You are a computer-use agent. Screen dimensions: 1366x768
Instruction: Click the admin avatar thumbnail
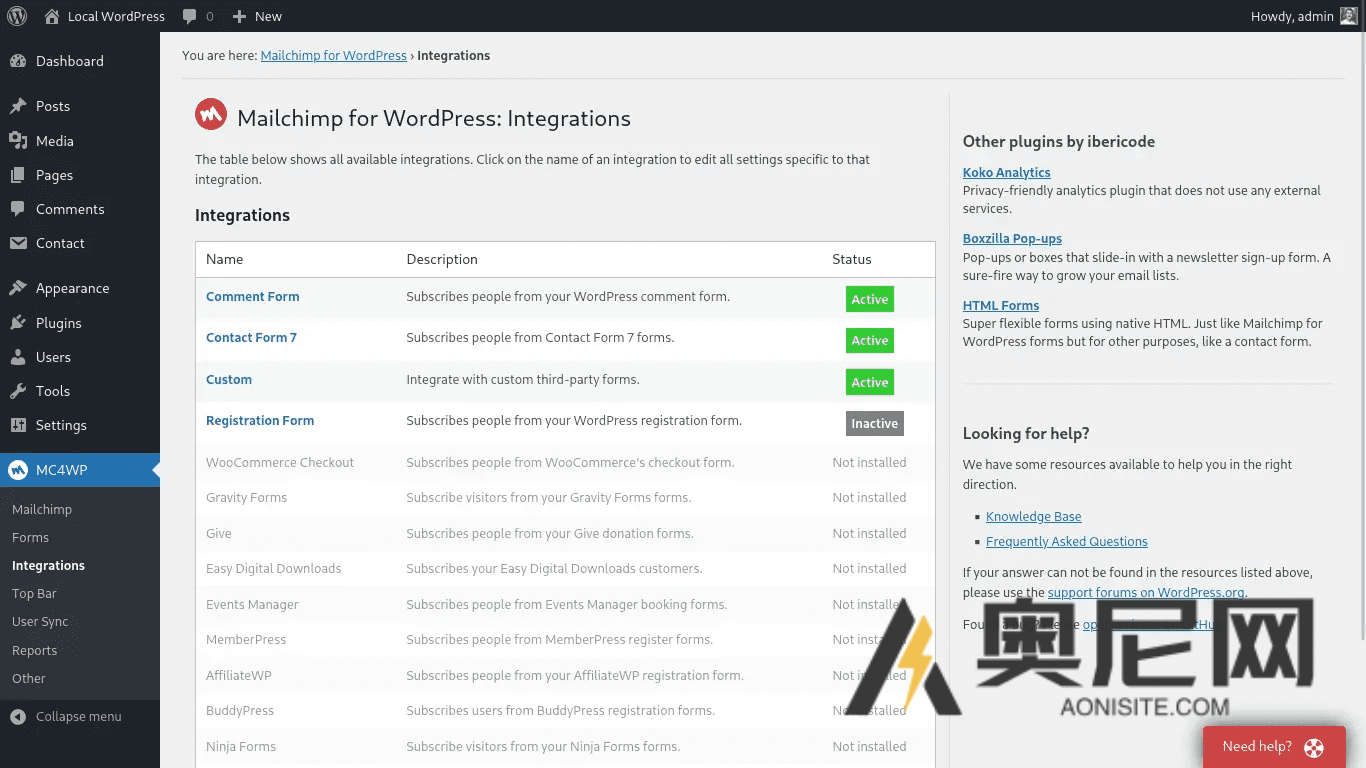1349,16
